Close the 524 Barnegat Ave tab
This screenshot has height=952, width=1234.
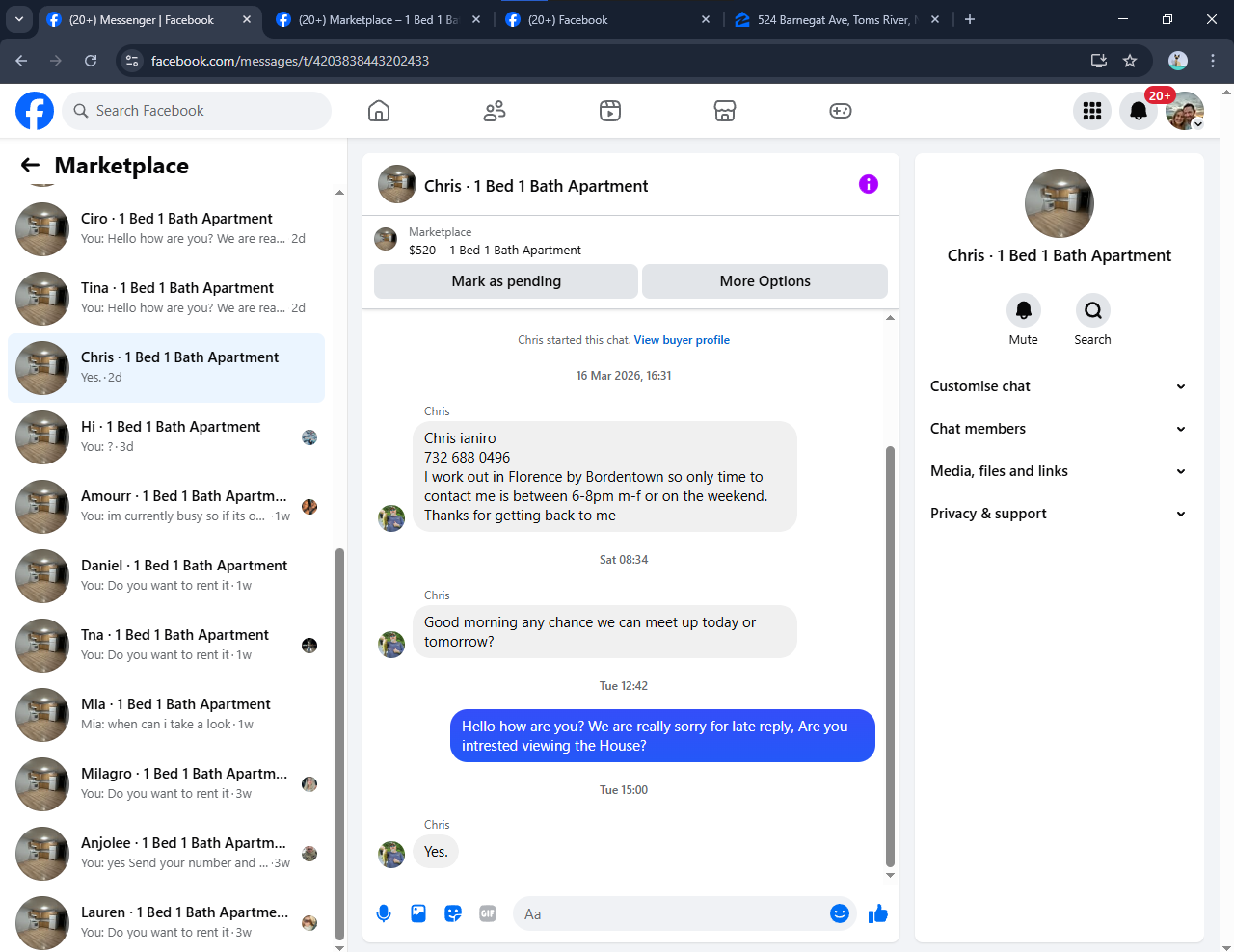pyautogui.click(x=935, y=19)
